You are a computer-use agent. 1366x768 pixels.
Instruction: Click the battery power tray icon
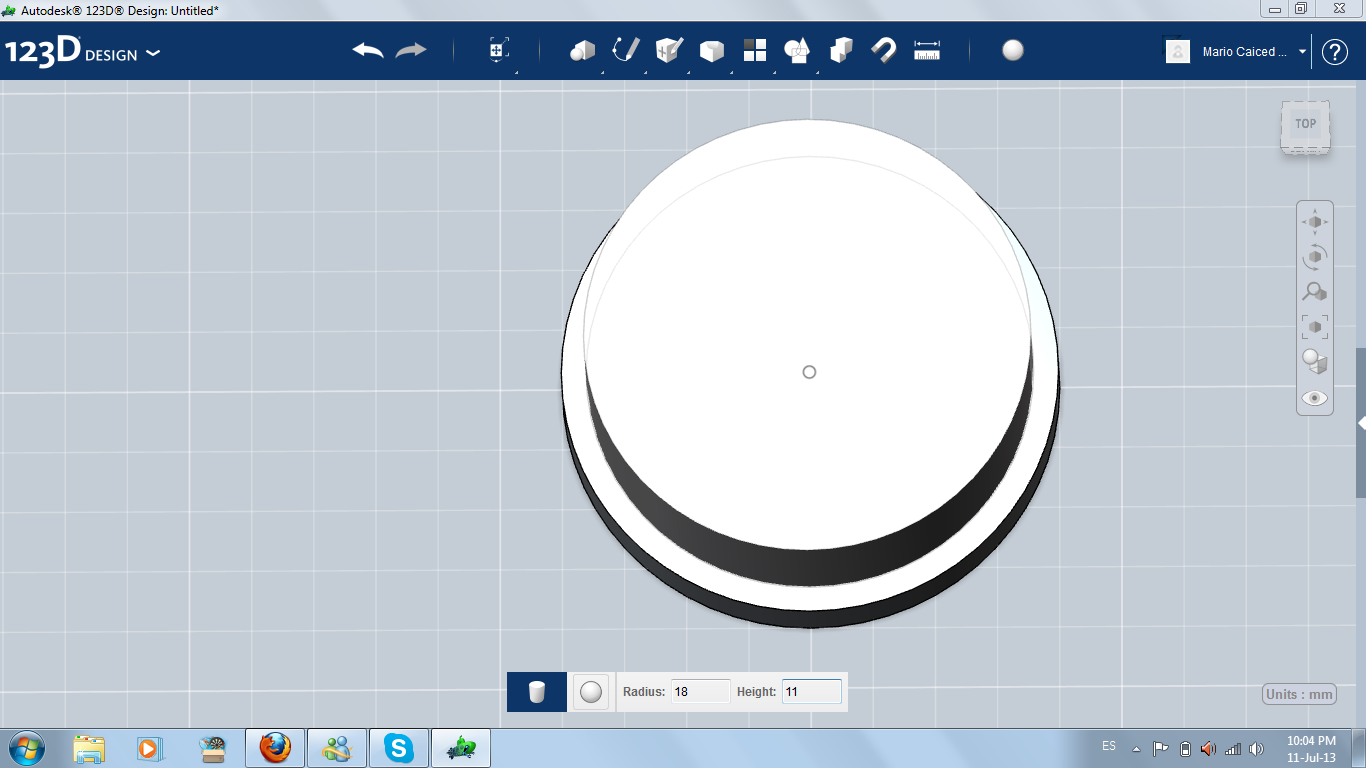(1185, 748)
